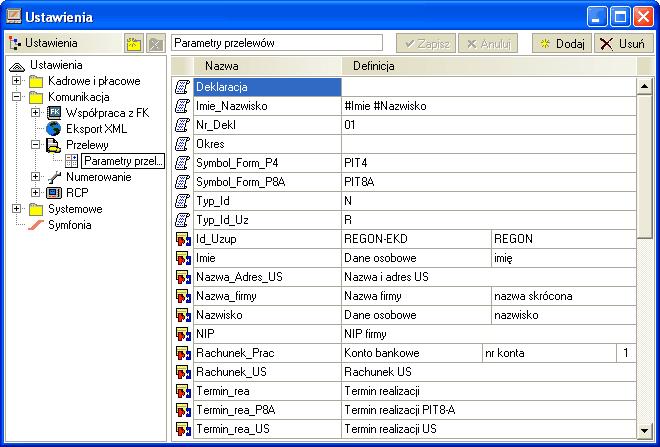This screenshot has height=447, width=660.
Task: Select the Deklaracja name cell
Action: 267,87
